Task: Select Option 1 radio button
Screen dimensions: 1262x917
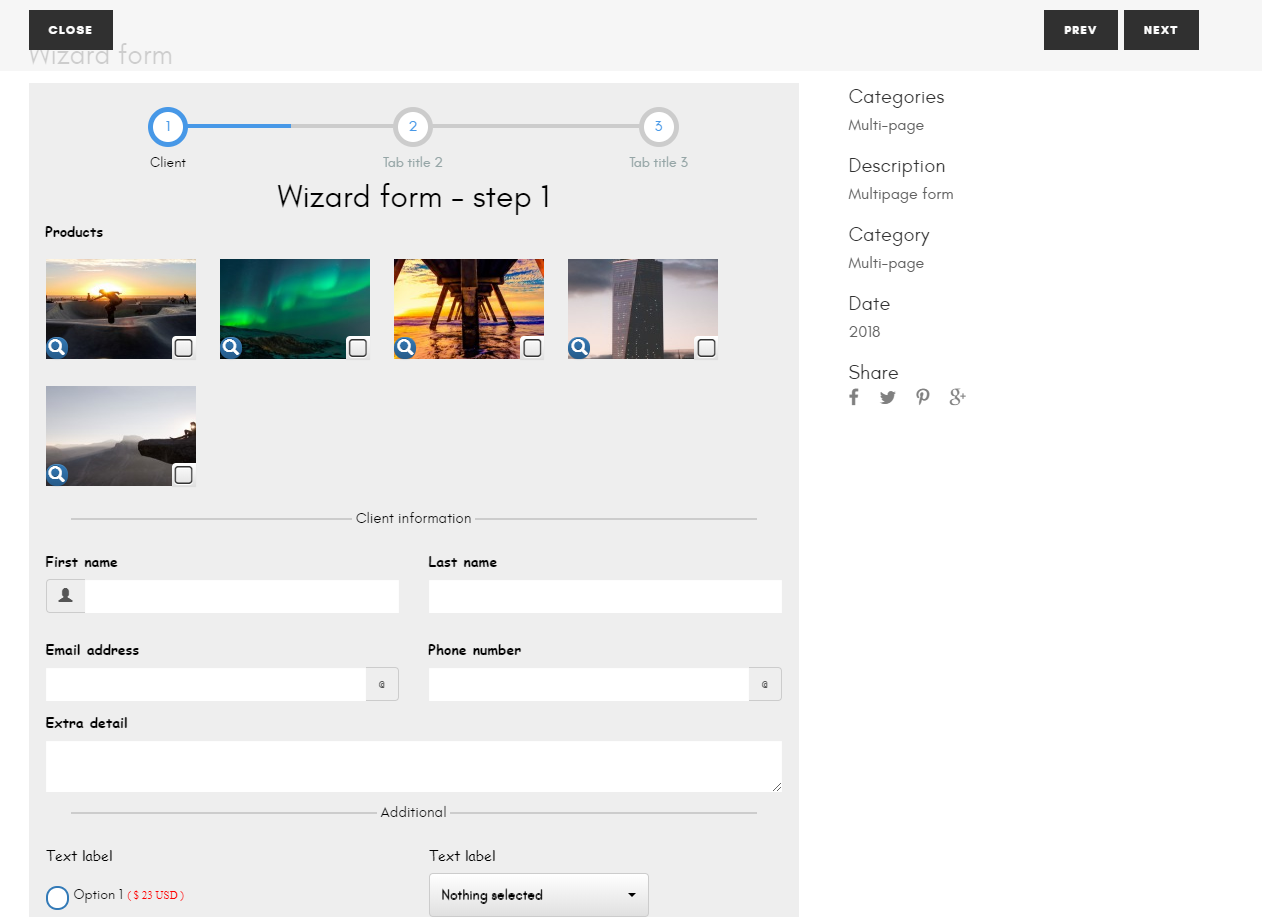Action: [x=56, y=897]
